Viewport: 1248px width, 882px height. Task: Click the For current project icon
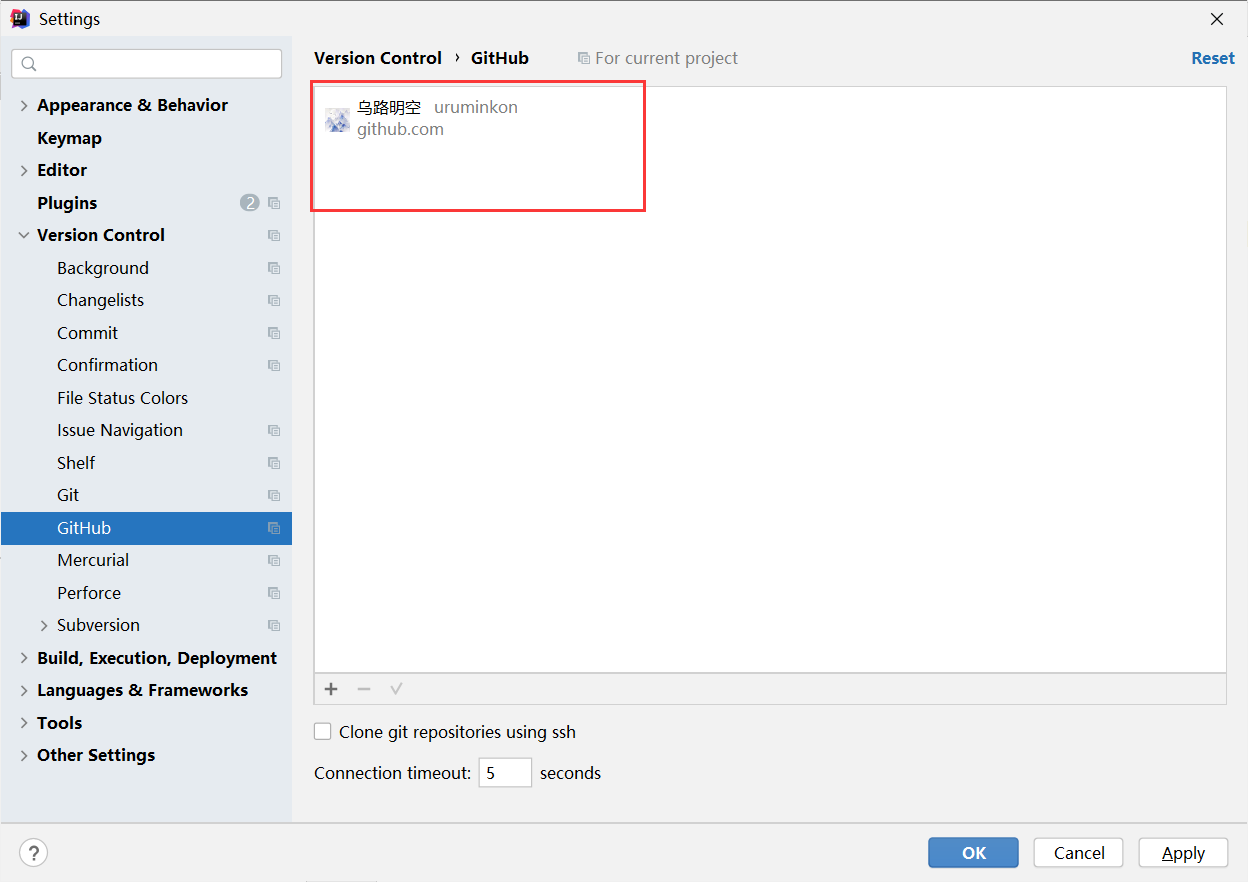click(x=584, y=59)
